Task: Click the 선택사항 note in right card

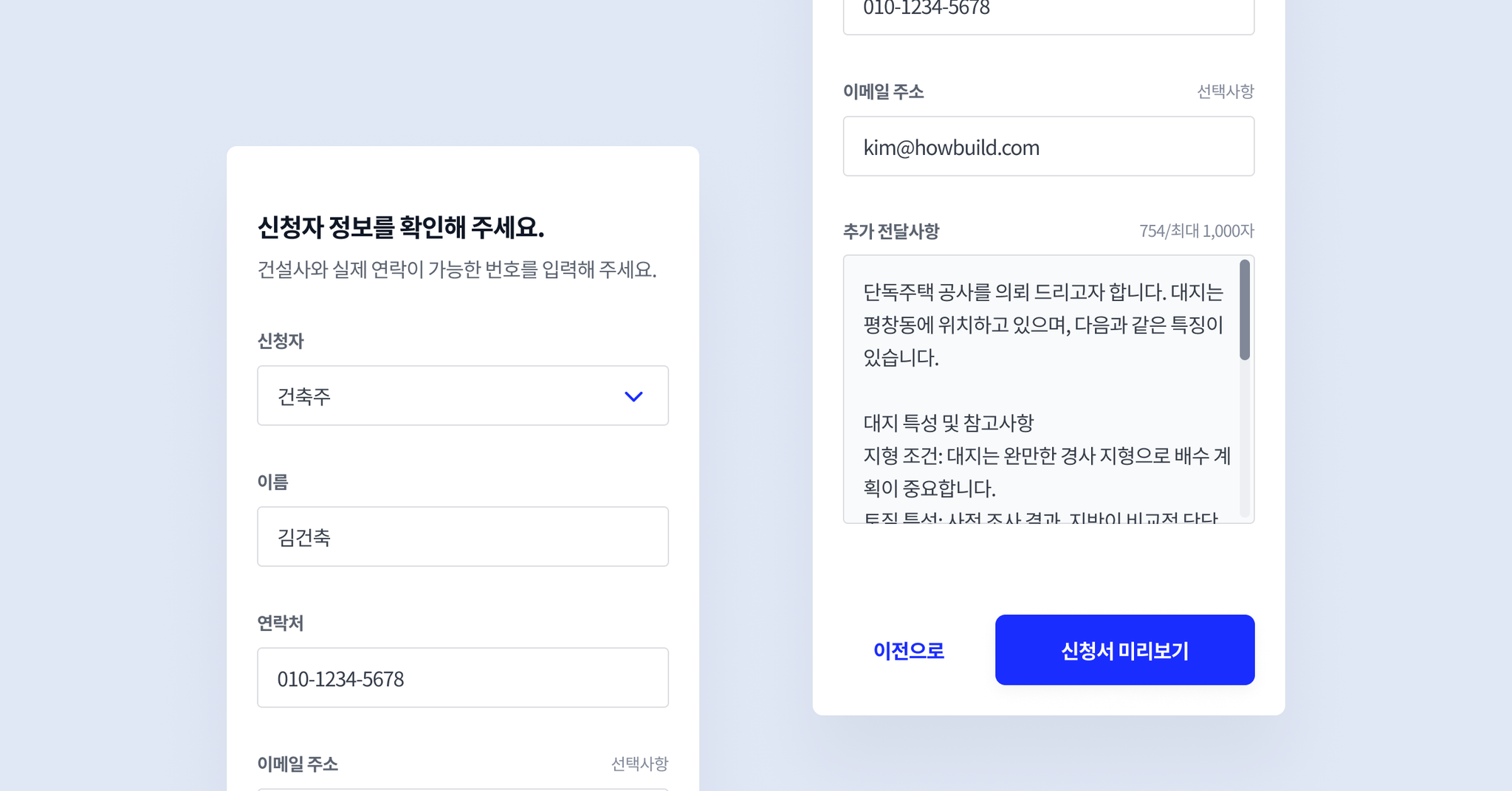Action: tap(1226, 91)
